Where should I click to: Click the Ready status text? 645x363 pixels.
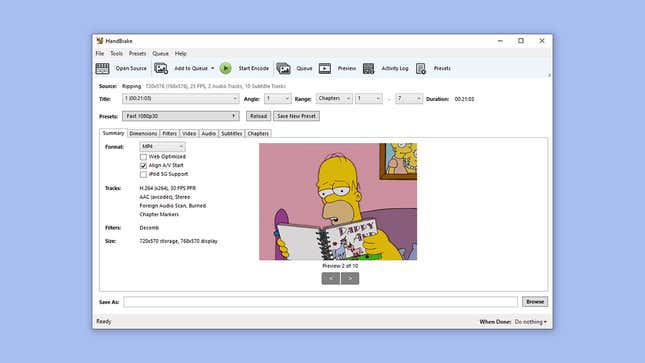coord(104,321)
